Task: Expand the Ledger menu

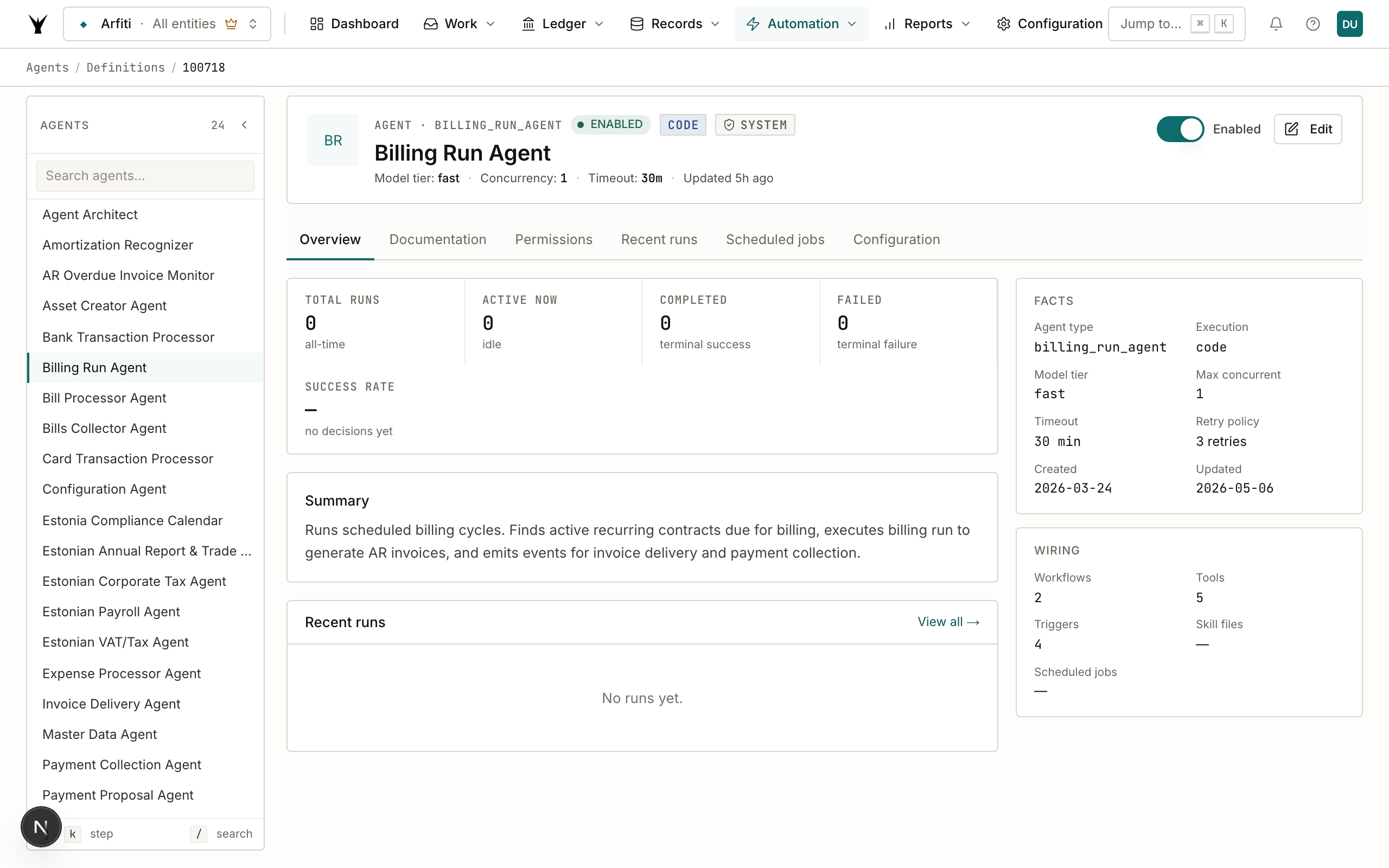Action: (563, 23)
